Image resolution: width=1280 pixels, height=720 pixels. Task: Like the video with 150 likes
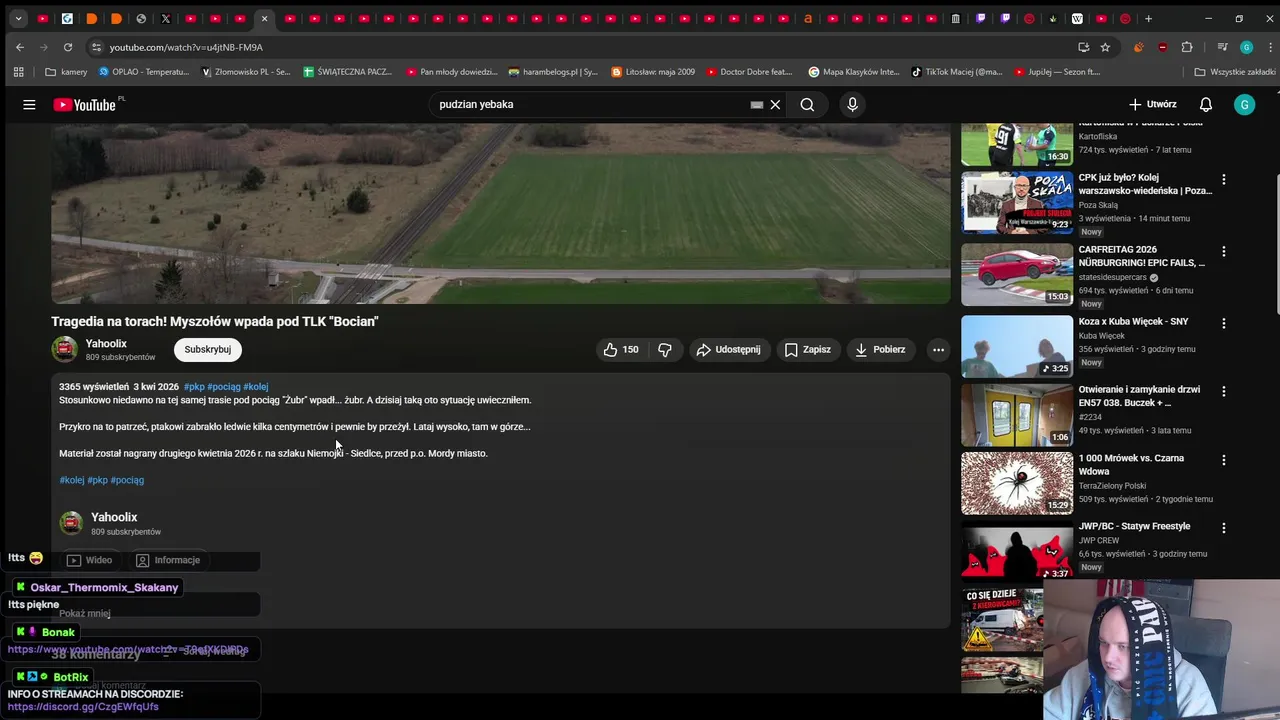(620, 349)
